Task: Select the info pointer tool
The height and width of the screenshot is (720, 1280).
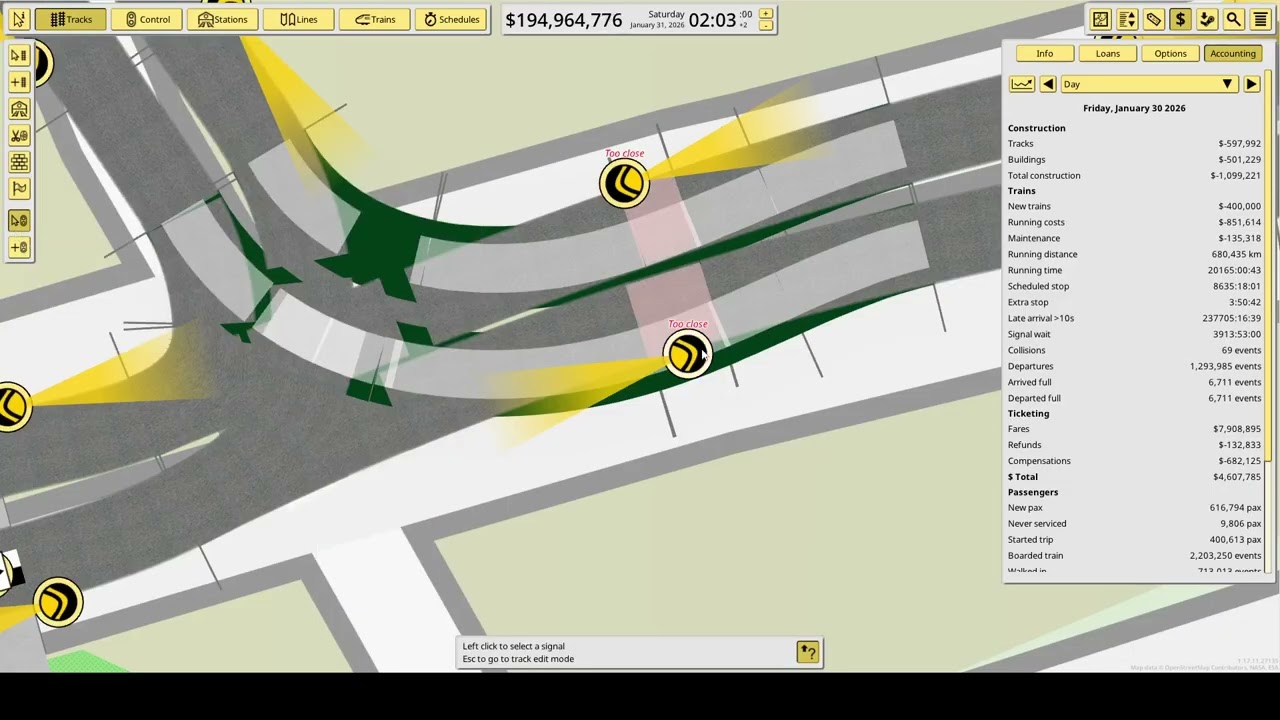Action: [19, 19]
